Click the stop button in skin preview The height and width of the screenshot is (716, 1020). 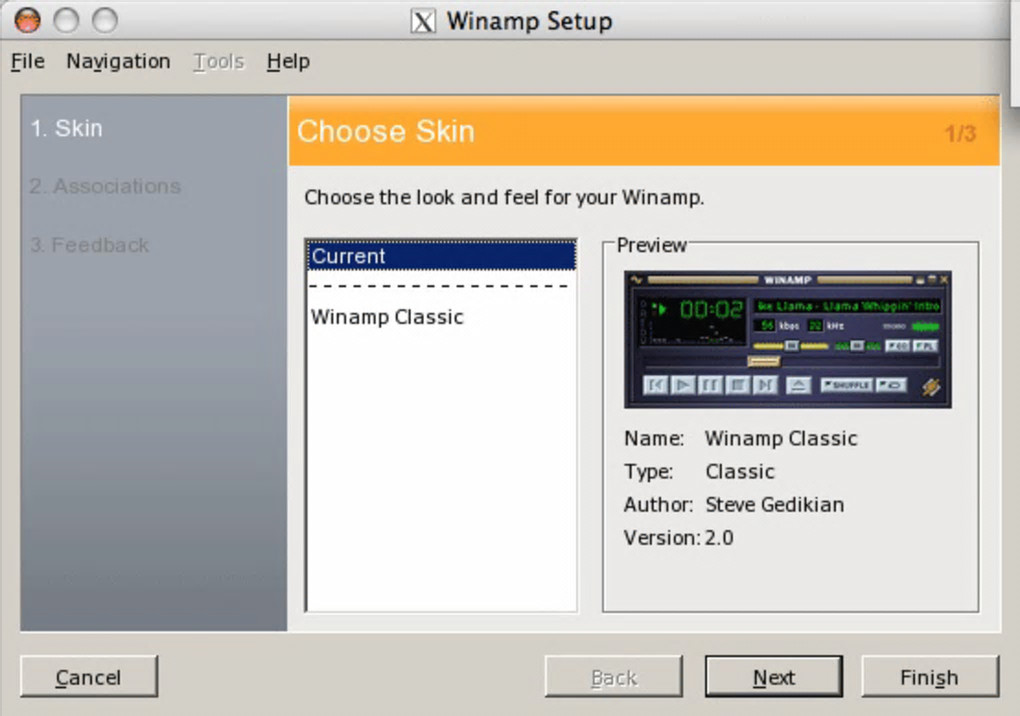pyautogui.click(x=738, y=385)
